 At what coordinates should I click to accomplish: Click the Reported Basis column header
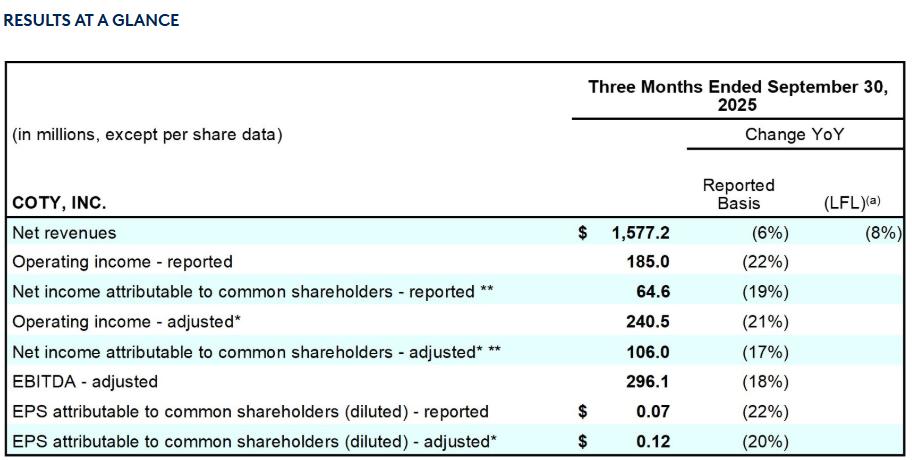(738, 194)
